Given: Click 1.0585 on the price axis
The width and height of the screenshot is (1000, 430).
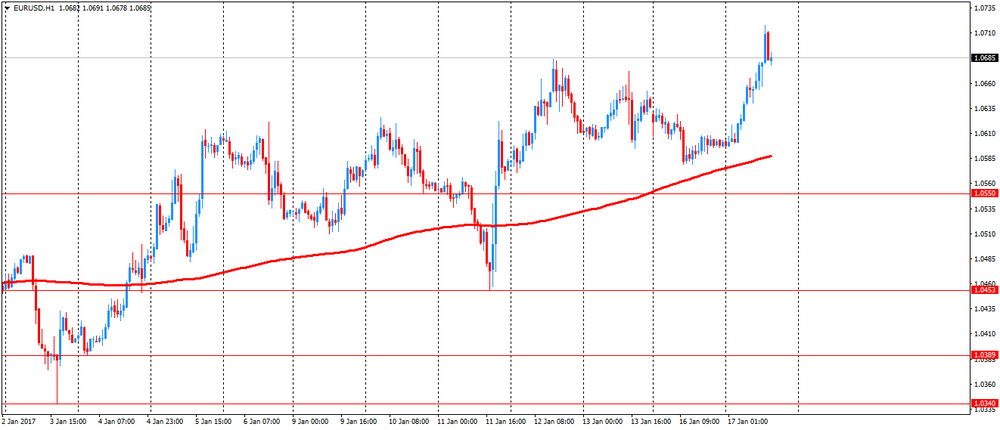Looking at the screenshot, I should 983,158.
